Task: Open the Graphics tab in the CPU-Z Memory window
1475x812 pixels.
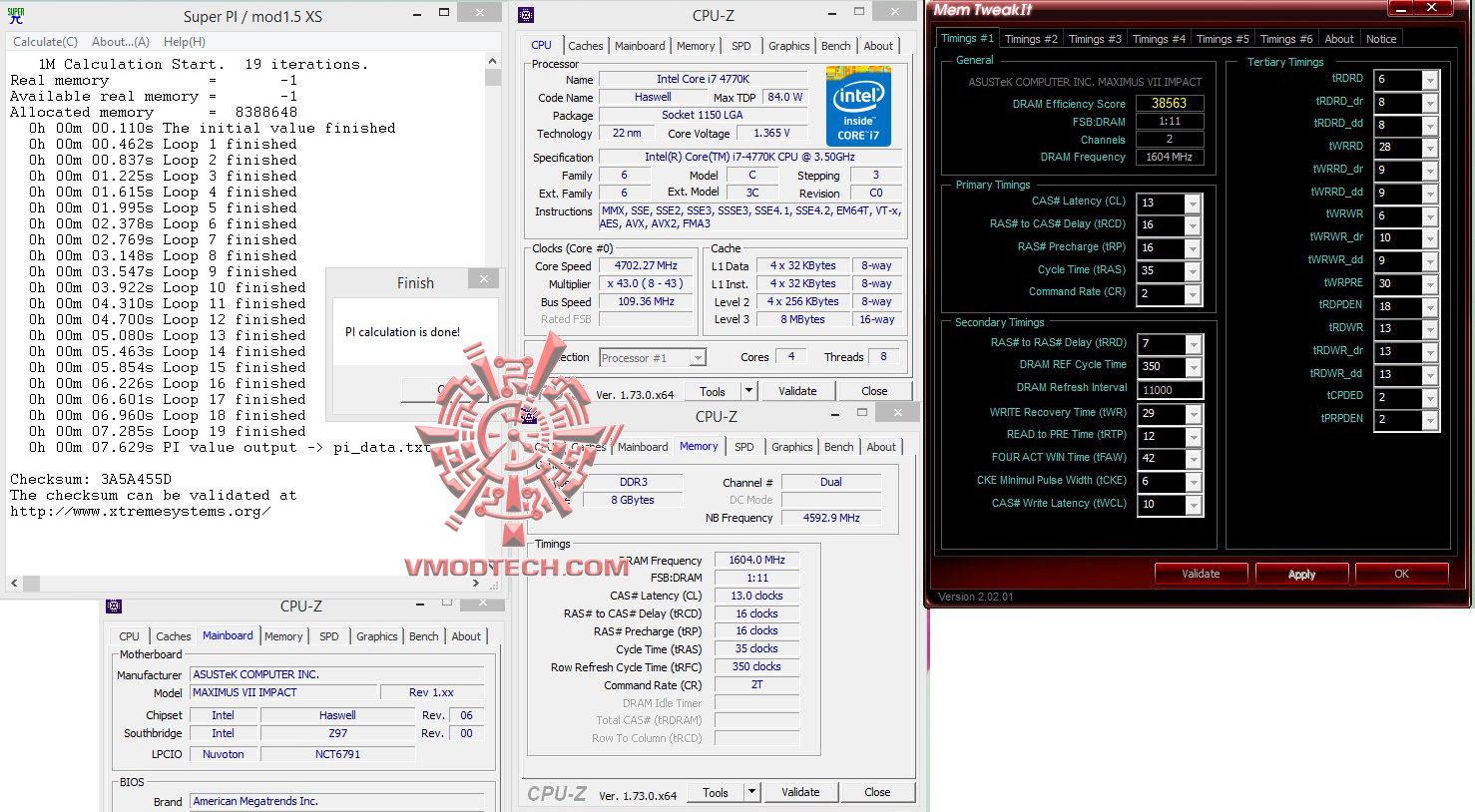Action: tap(792, 447)
